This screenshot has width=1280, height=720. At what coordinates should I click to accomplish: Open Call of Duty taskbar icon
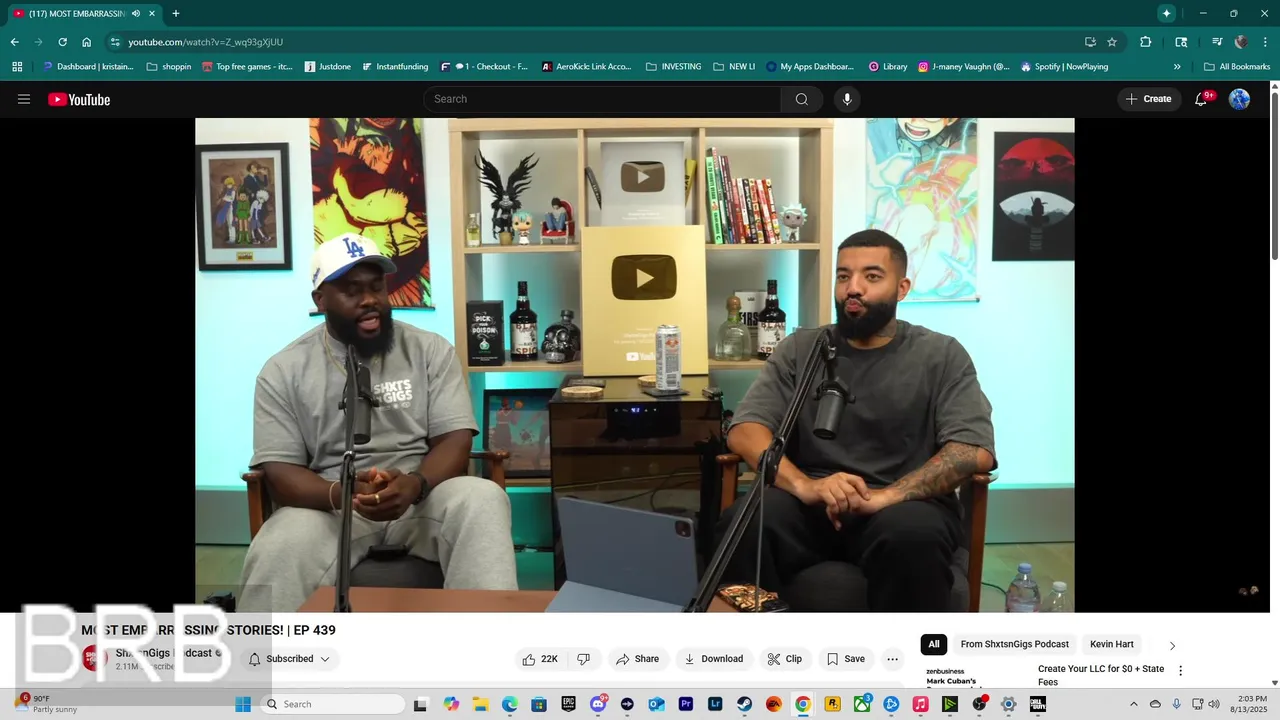[1038, 704]
